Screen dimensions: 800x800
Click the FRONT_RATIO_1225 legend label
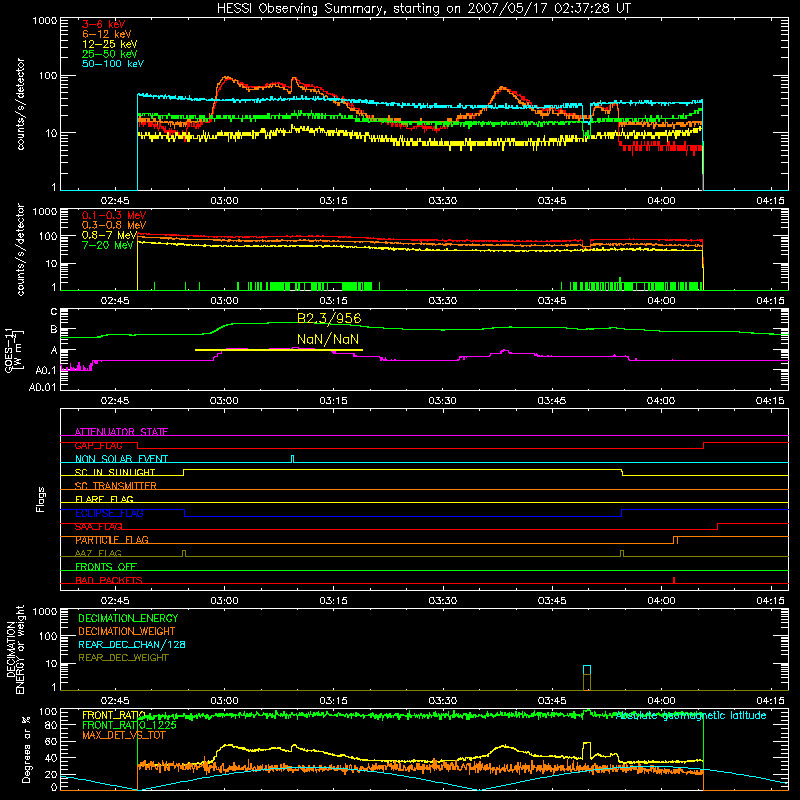coord(129,725)
